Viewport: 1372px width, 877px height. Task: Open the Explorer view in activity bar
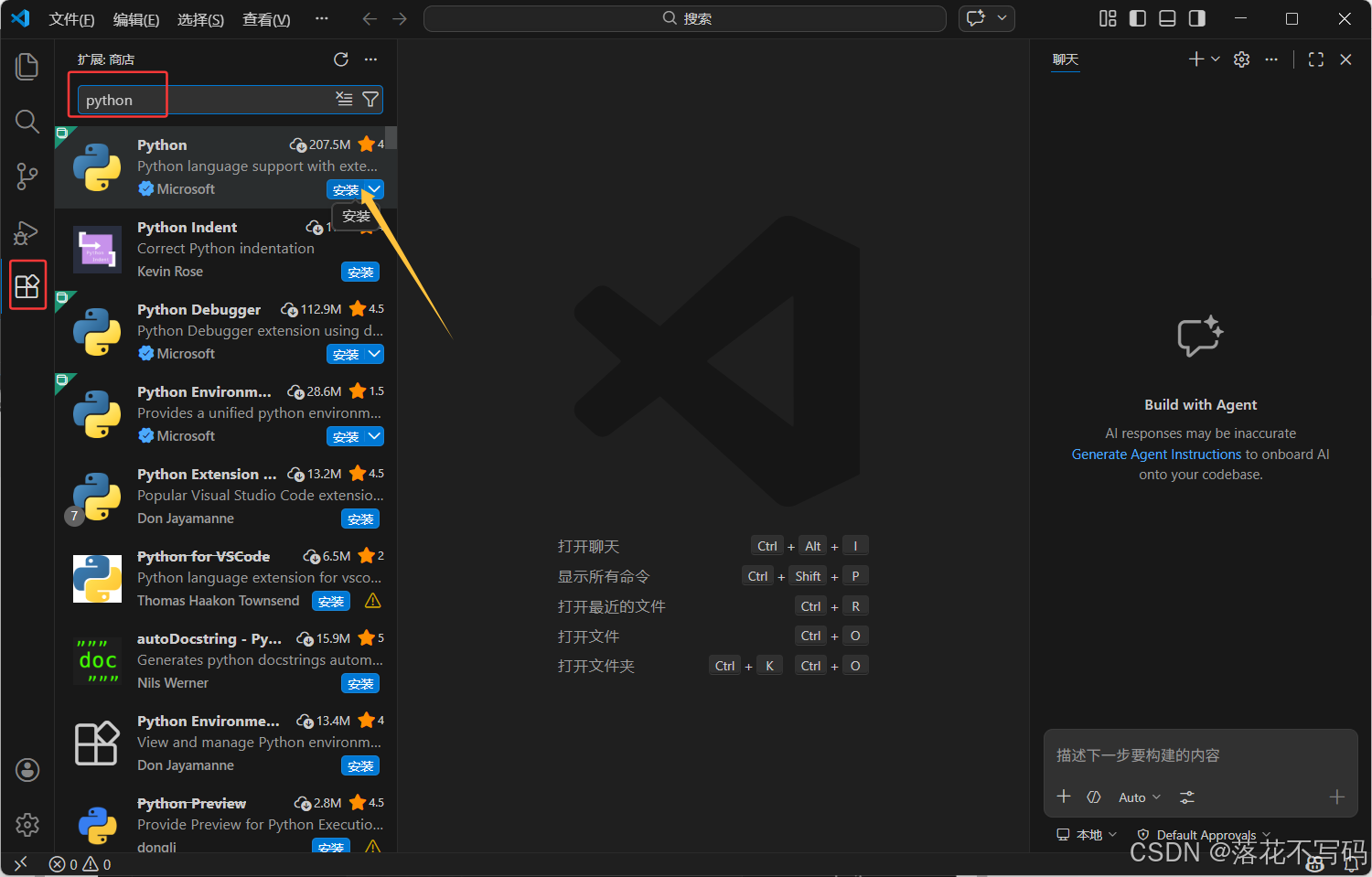(27, 66)
